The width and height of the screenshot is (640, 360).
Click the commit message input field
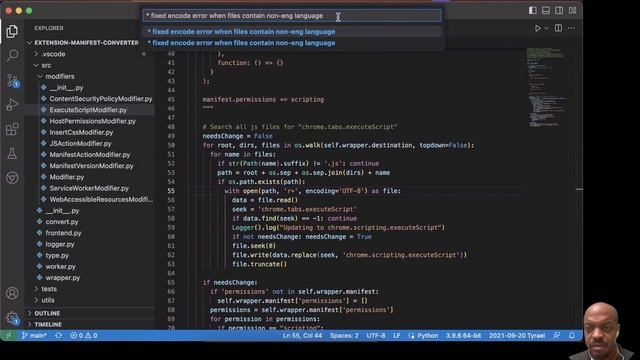[x=292, y=16]
